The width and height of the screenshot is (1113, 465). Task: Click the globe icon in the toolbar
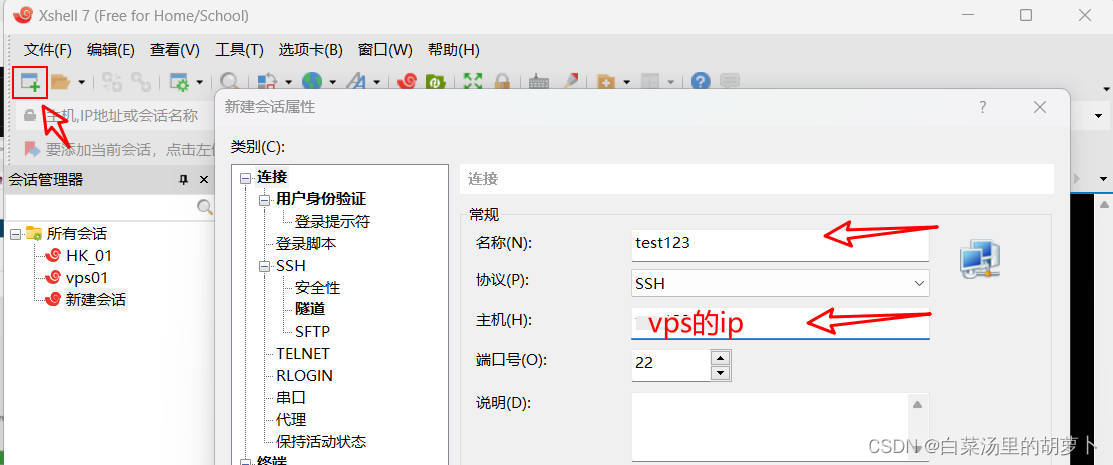[x=312, y=82]
